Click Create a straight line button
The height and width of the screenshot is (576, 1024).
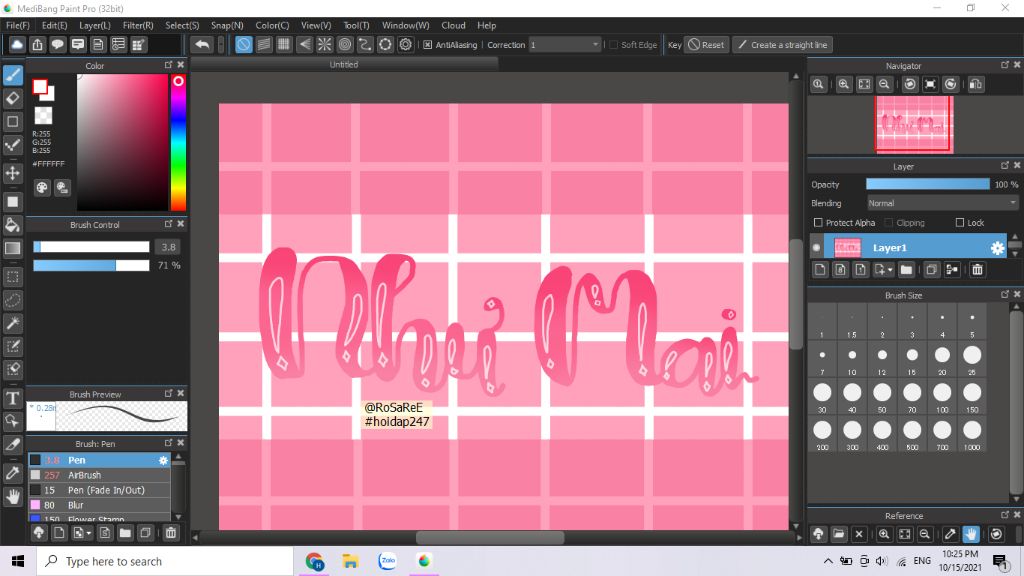pyautogui.click(x=783, y=44)
